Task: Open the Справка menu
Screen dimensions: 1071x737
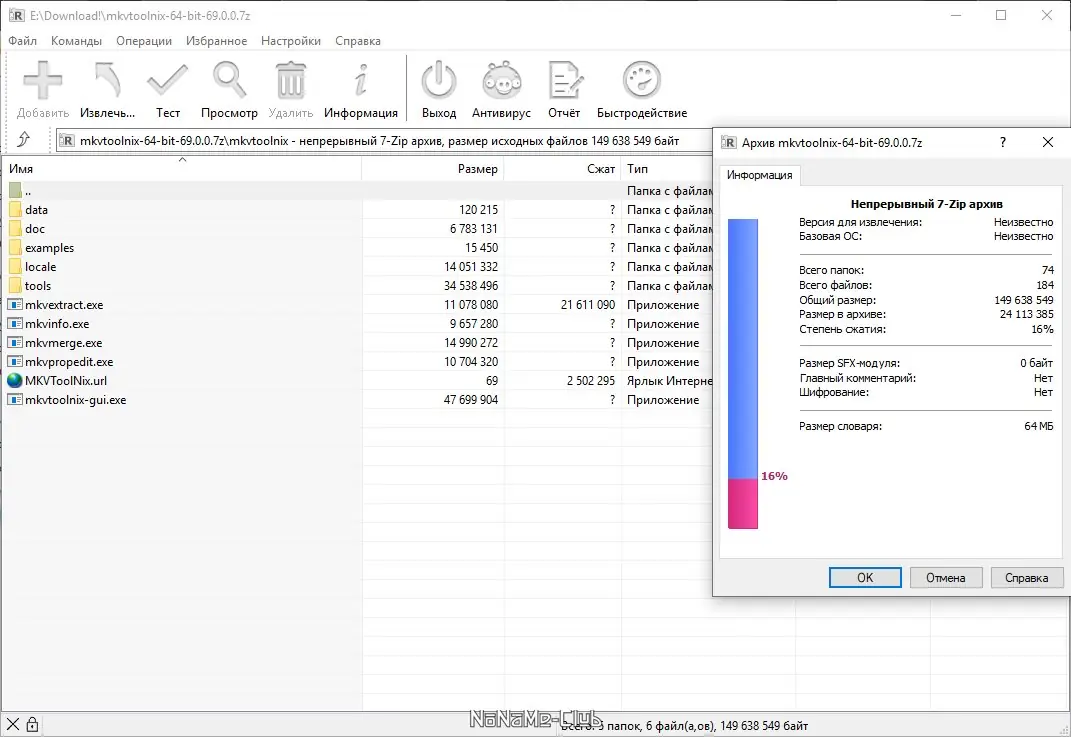Action: (358, 41)
